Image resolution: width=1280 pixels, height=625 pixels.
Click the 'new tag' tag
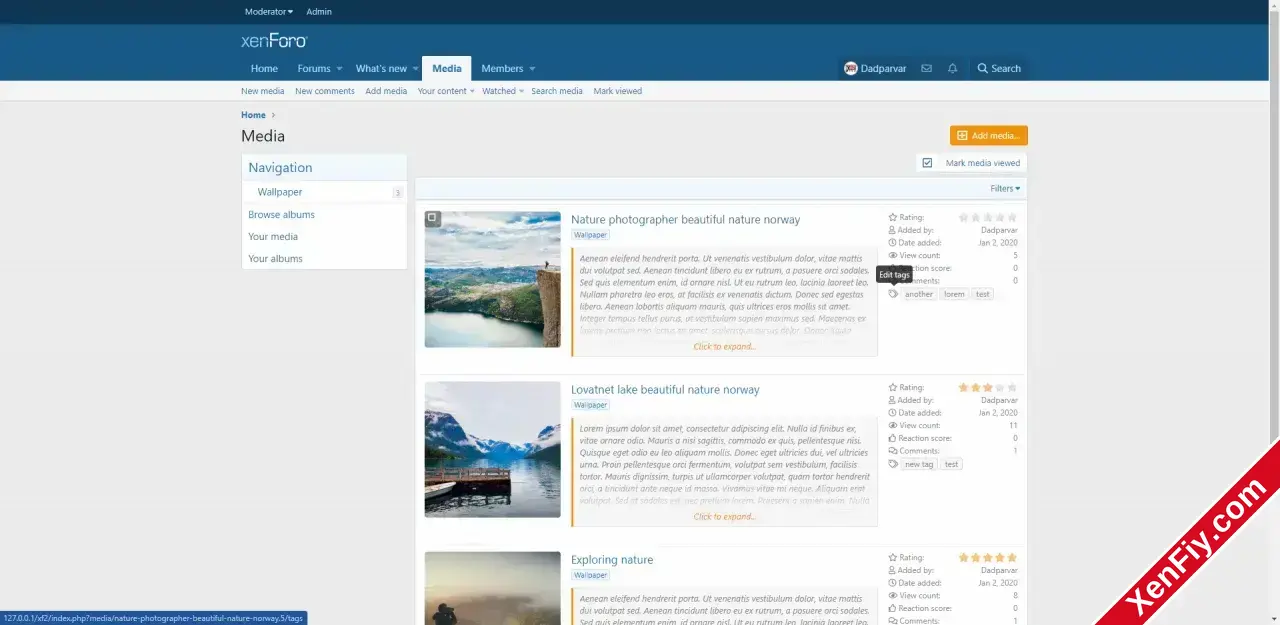click(919, 464)
